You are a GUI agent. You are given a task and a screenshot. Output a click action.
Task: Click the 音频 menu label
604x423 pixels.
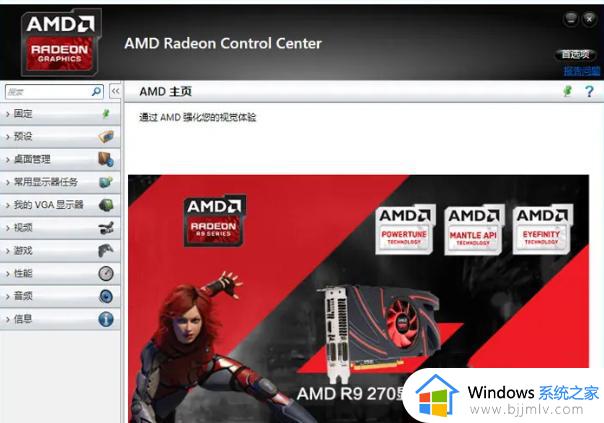point(23,296)
